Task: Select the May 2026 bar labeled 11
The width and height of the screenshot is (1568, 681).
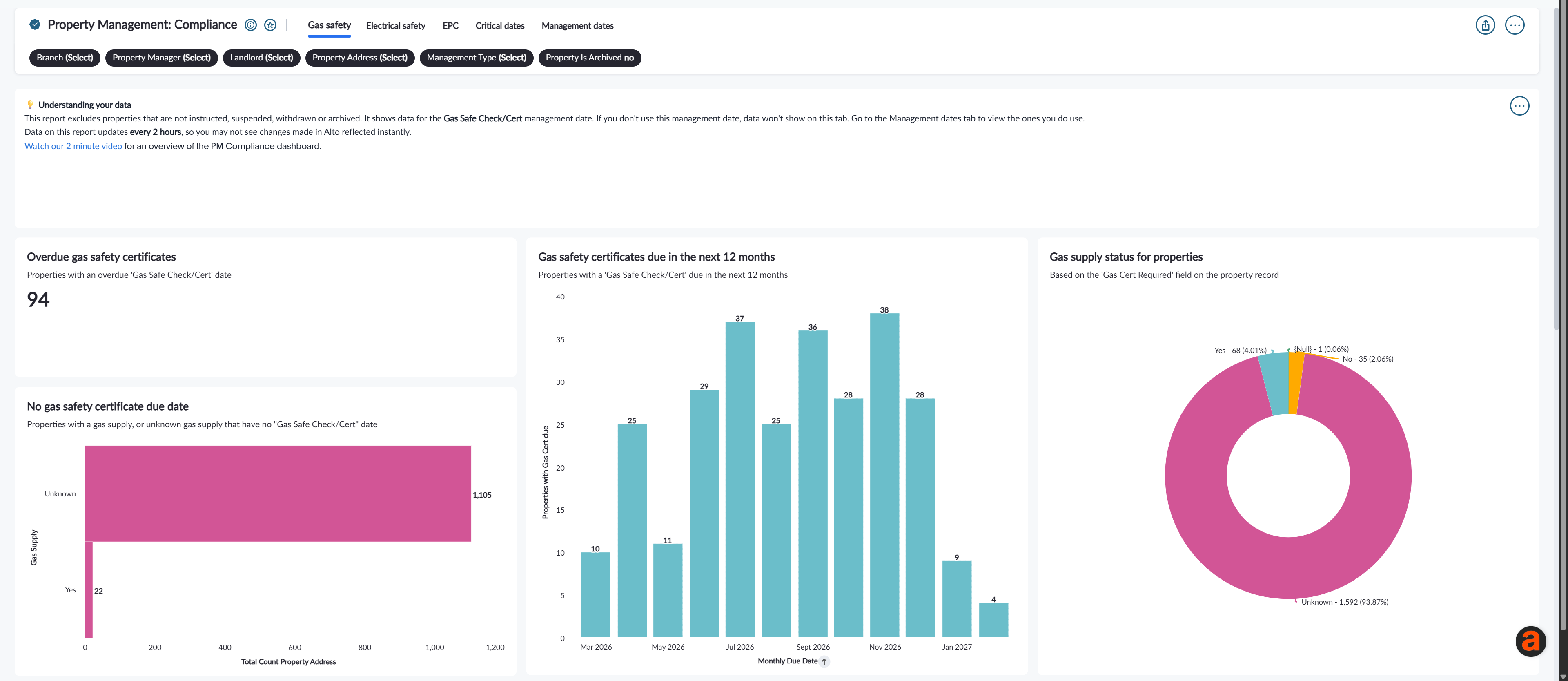Action: coord(668,590)
